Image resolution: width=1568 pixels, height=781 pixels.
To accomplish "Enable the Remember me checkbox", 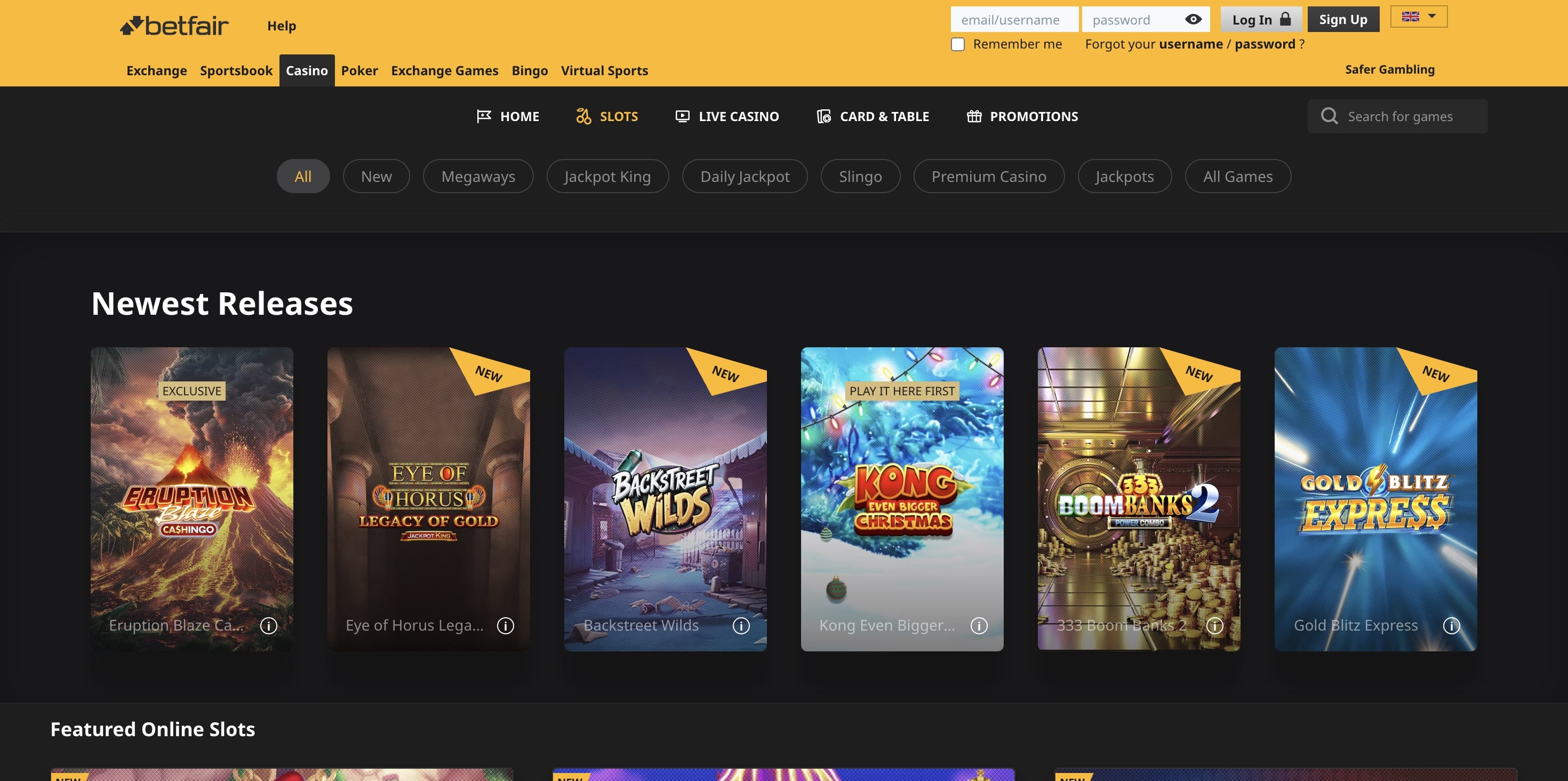I will (957, 44).
